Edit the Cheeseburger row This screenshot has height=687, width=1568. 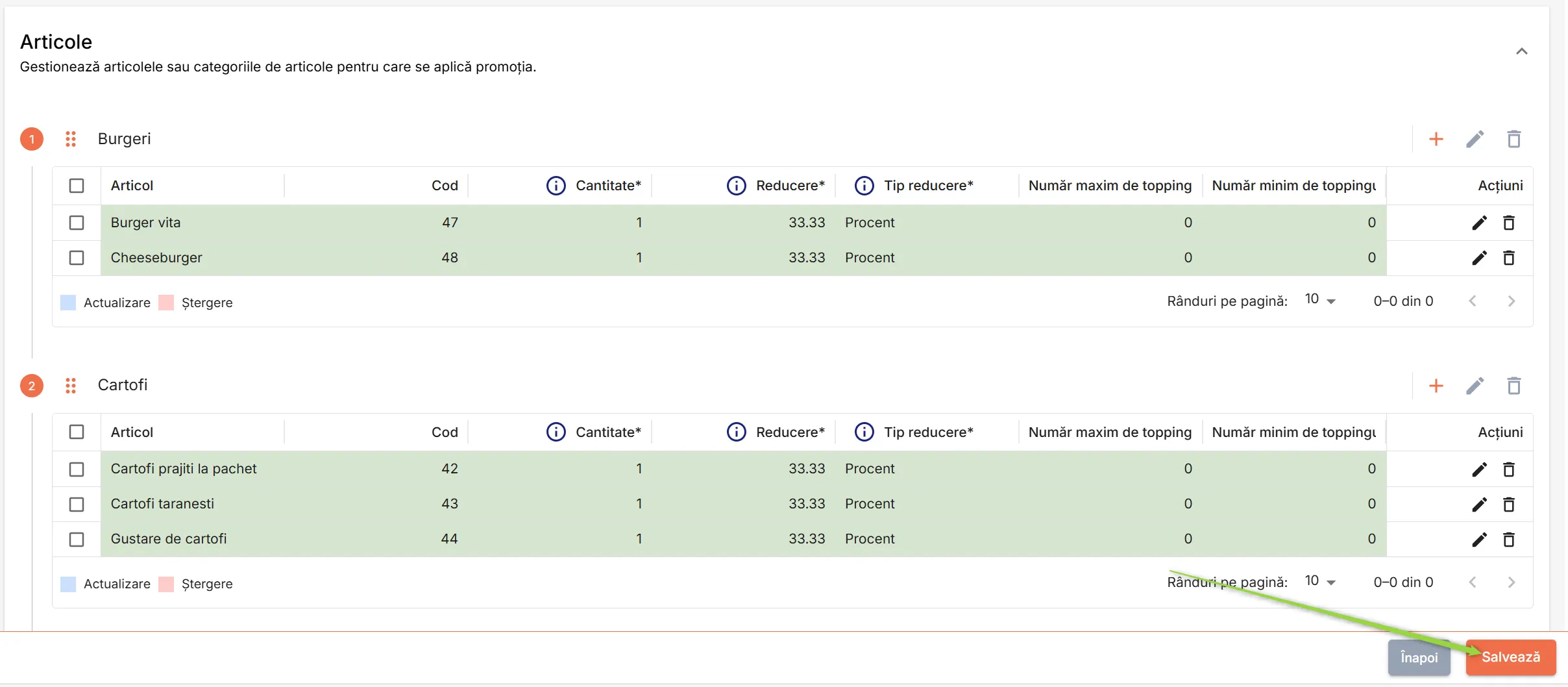point(1479,258)
